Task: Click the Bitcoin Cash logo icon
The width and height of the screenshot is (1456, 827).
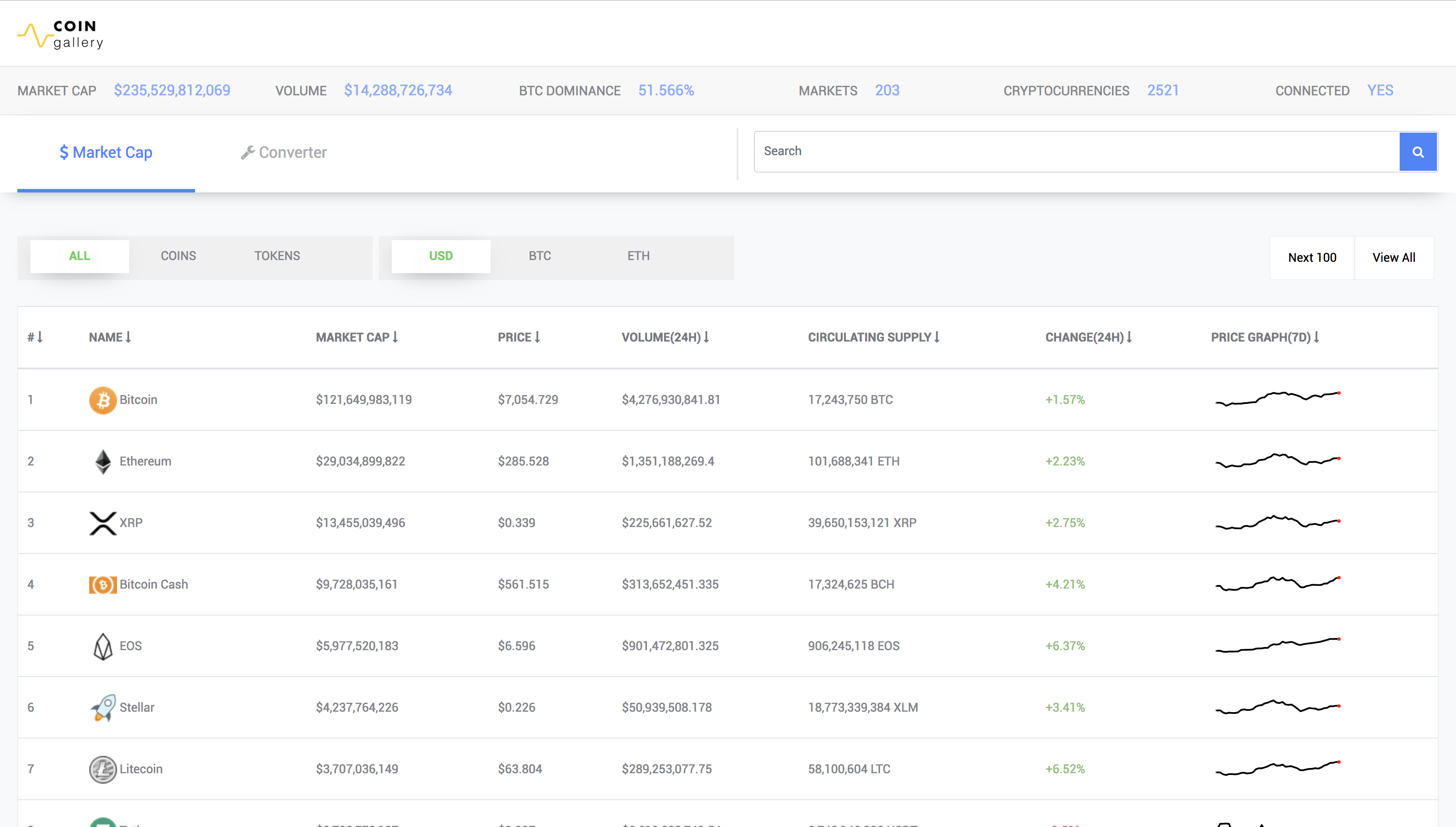Action: 103,584
